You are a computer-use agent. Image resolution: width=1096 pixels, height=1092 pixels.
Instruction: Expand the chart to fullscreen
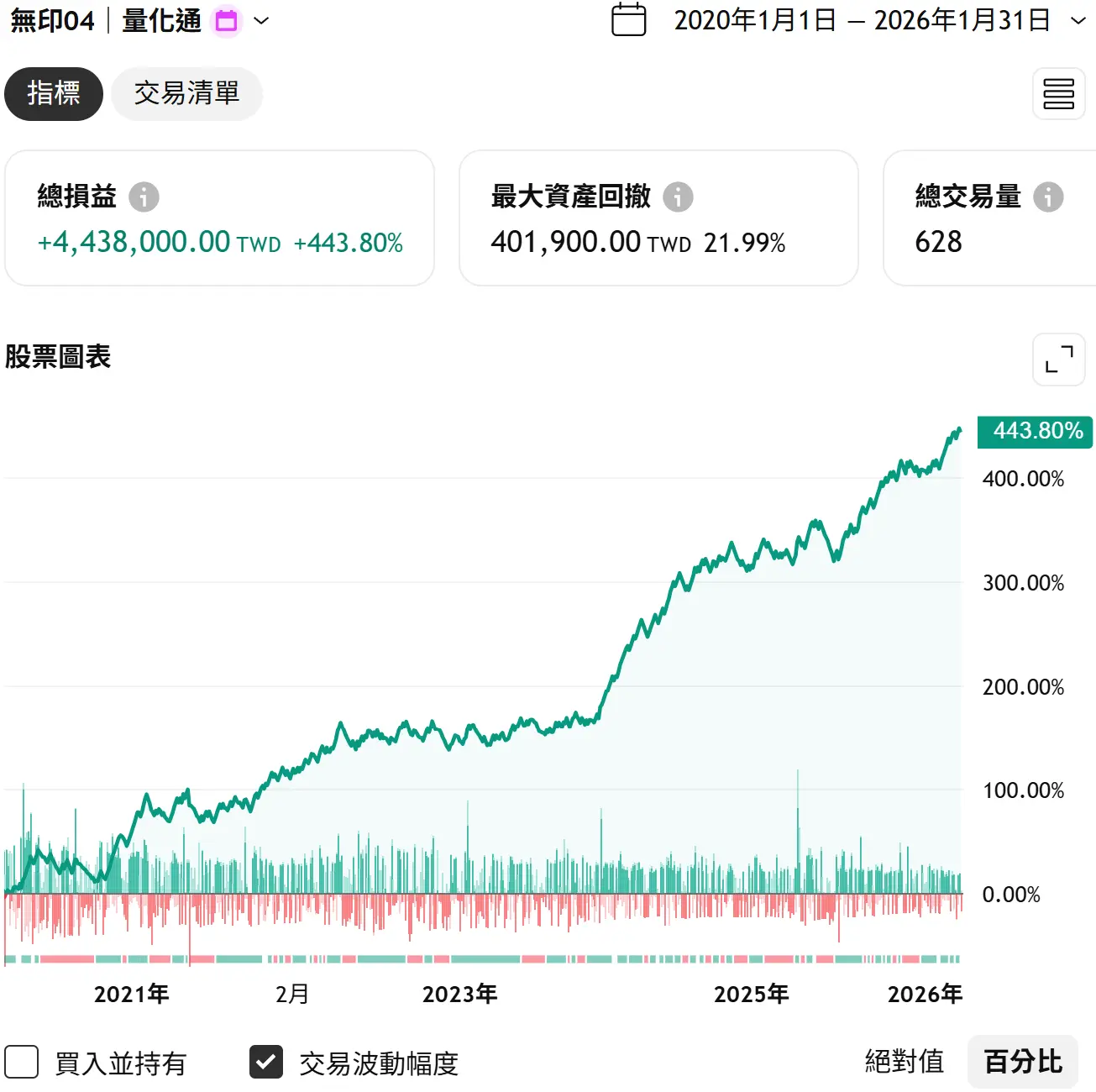pyautogui.click(x=1058, y=360)
